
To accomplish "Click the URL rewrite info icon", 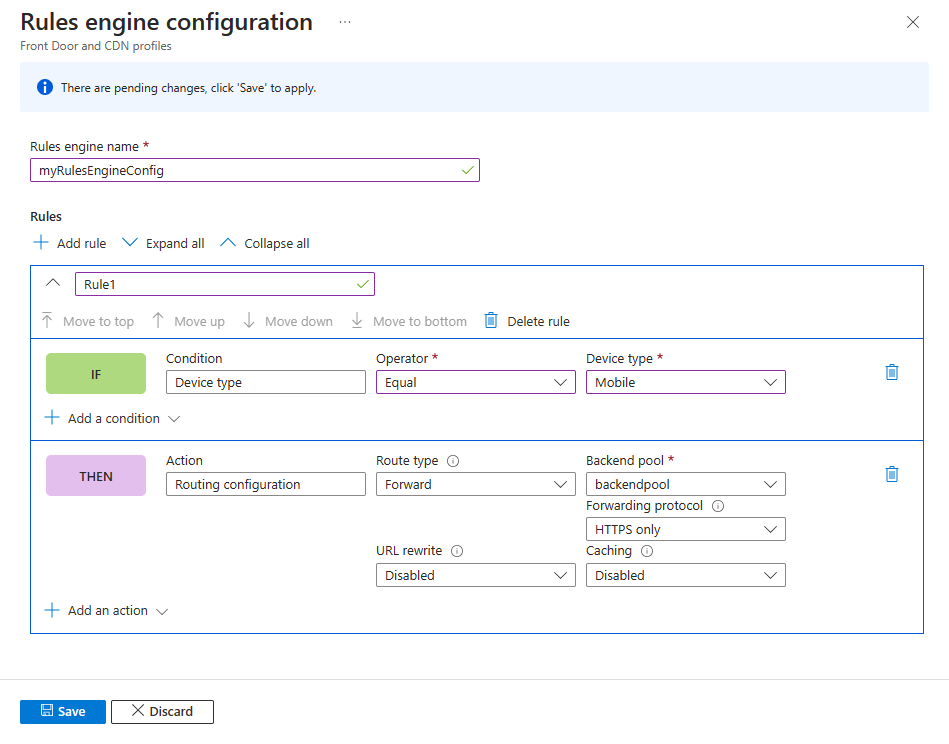I will [456, 551].
